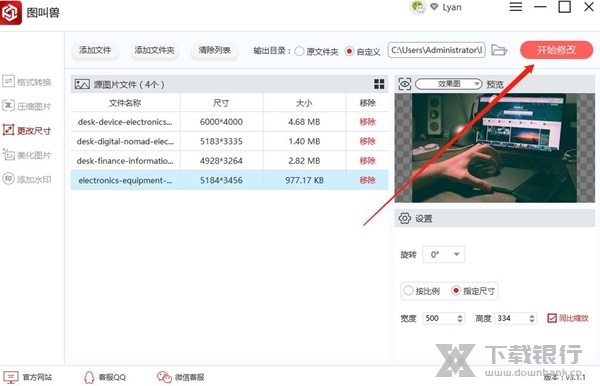This screenshot has height=386, width=600.
Task: Adjust 宽度 value with stepper arrows
Action: [x=460, y=318]
